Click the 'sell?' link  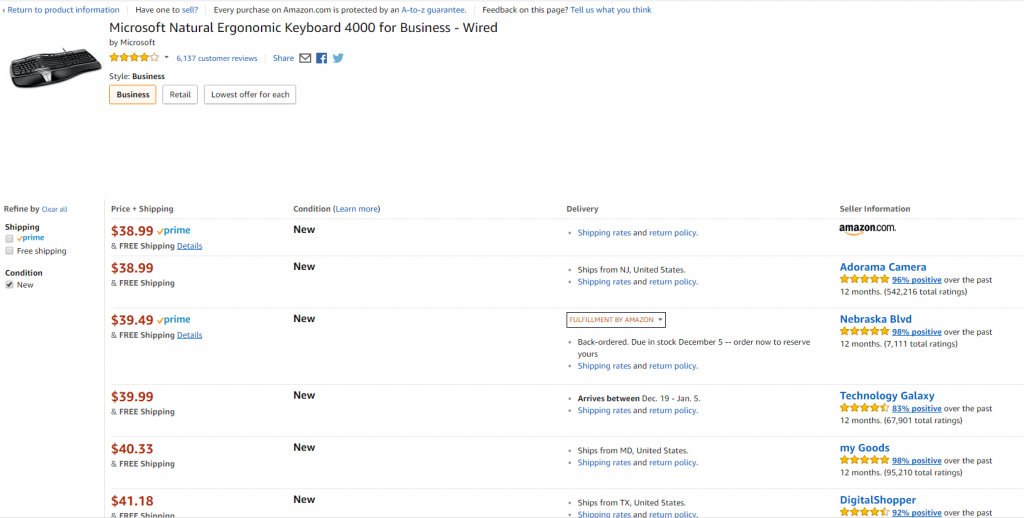point(189,10)
